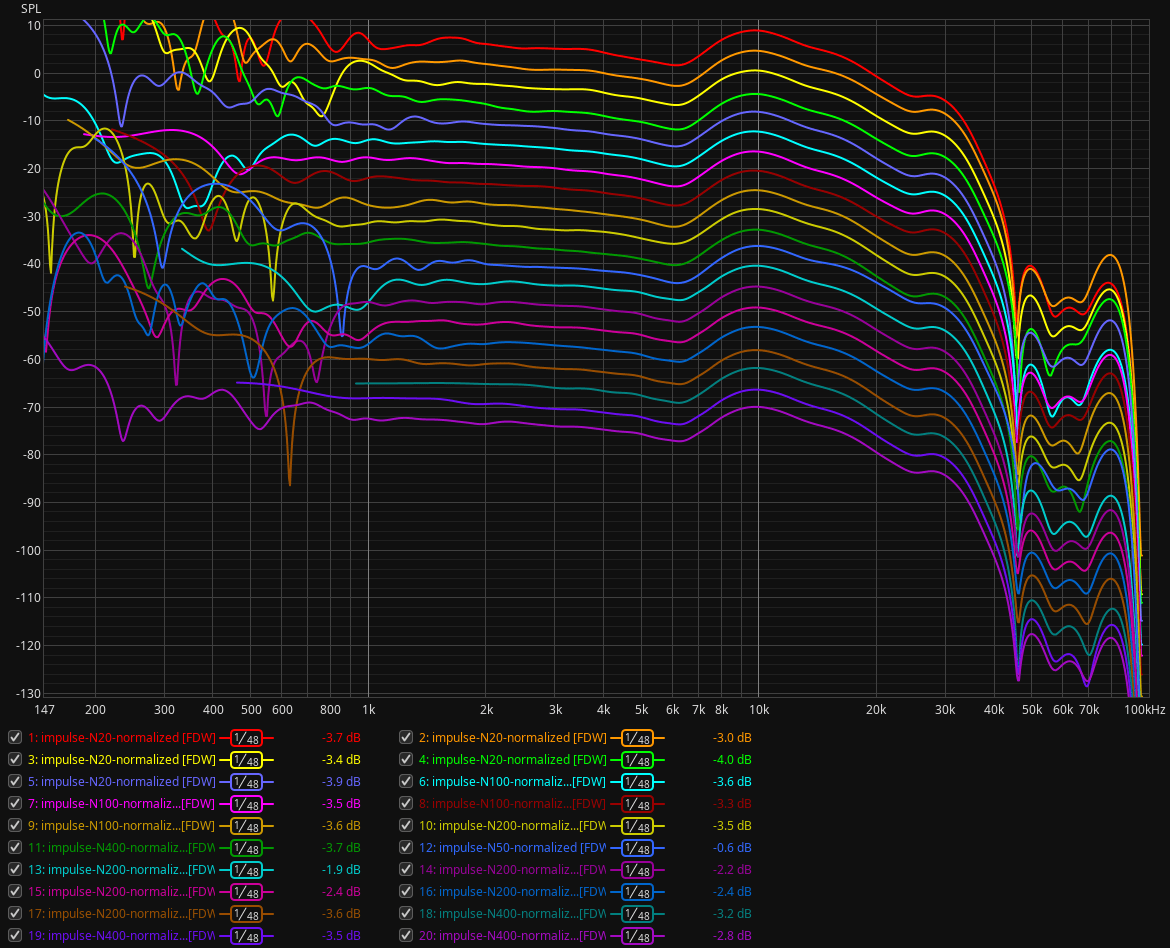Image resolution: width=1170 pixels, height=948 pixels.
Task: Disable the checkbox of trace 19
Action: point(14,935)
